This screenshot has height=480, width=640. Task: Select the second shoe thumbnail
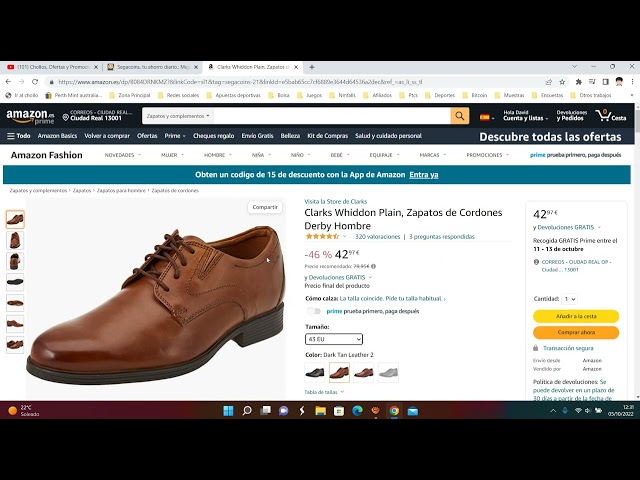tap(15, 240)
